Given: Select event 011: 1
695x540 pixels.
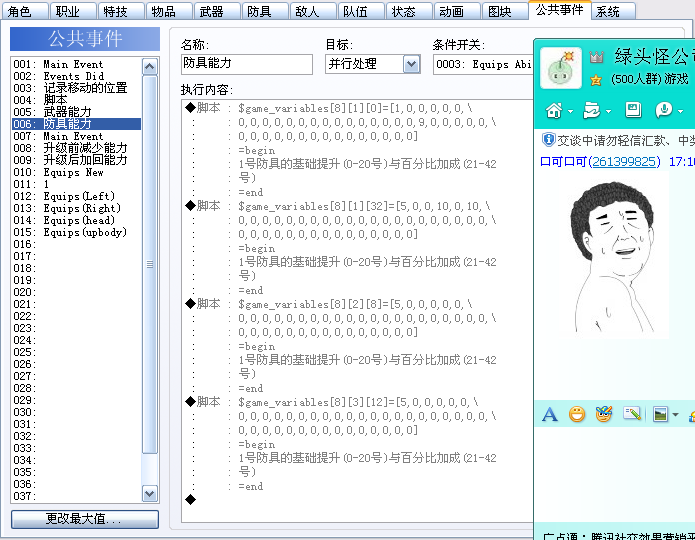Looking at the screenshot, I should coord(76,184).
